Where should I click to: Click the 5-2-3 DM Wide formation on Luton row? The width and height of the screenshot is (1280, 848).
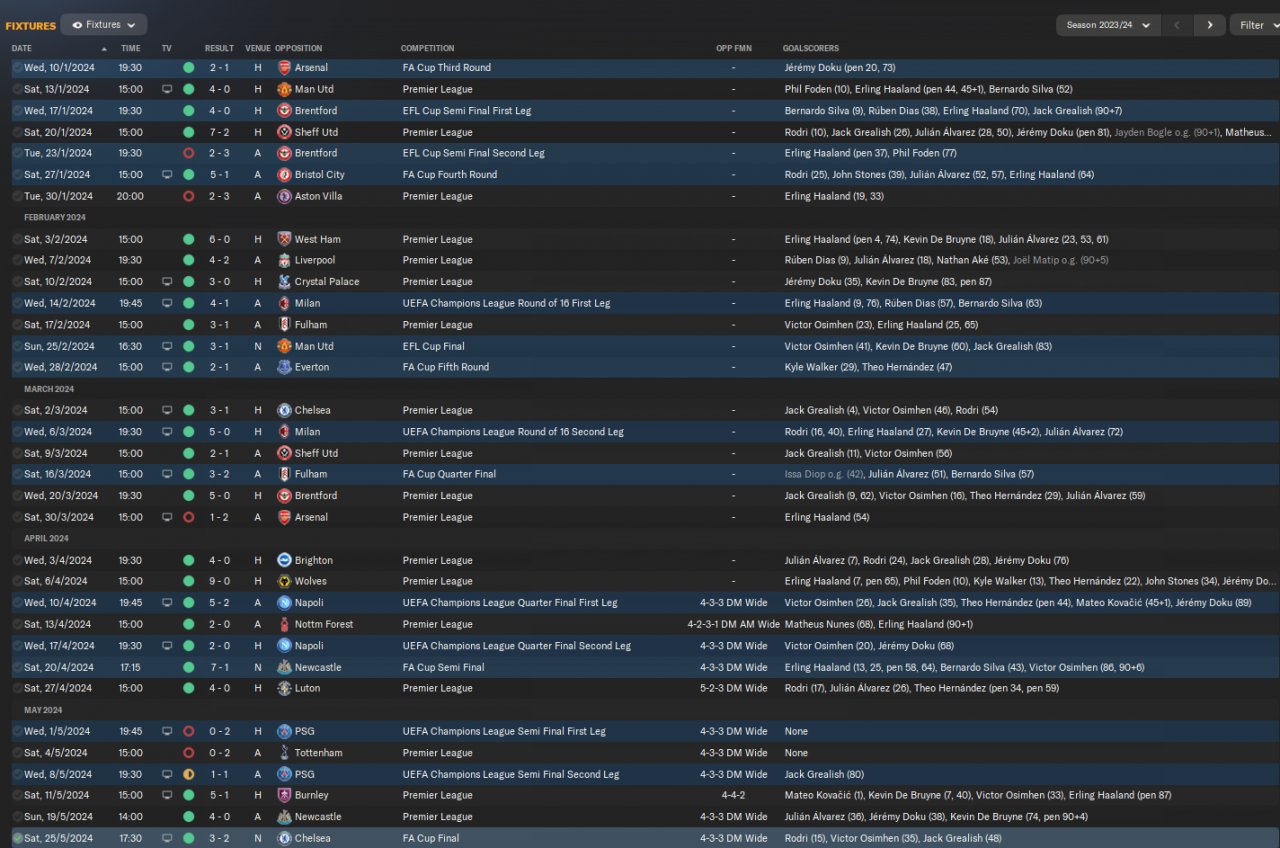[x=734, y=688]
